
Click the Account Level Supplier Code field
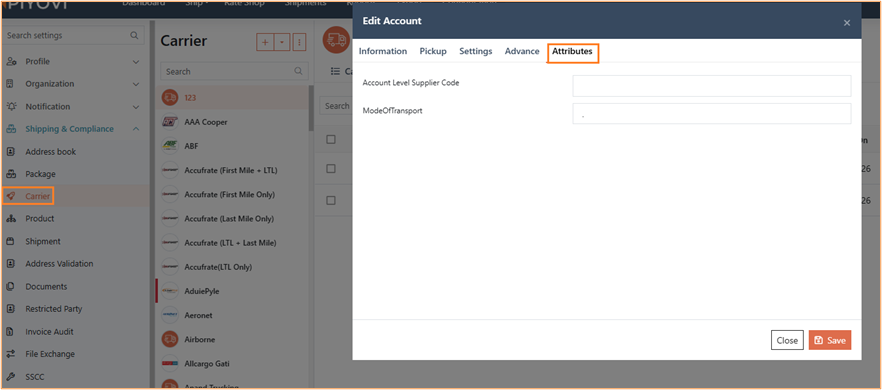712,86
